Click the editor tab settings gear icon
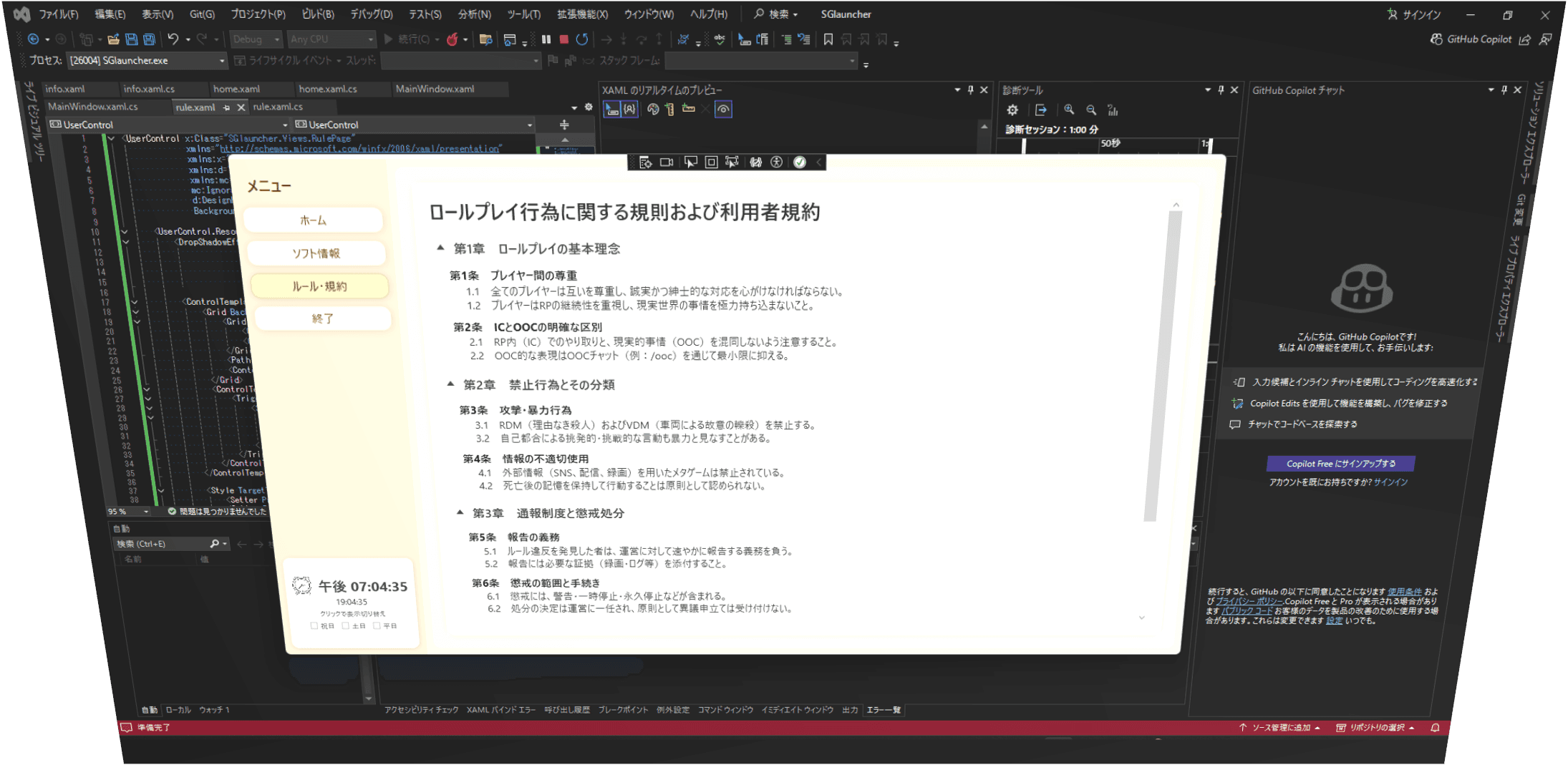 [589, 107]
